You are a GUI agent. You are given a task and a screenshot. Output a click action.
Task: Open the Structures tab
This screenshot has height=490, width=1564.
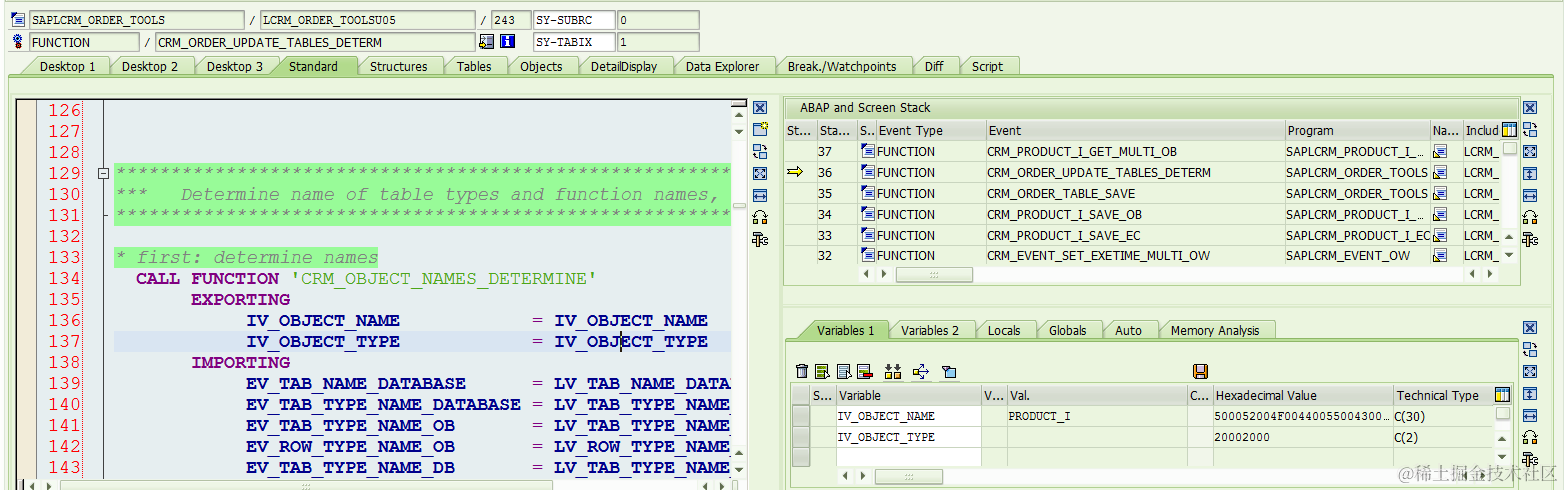399,66
